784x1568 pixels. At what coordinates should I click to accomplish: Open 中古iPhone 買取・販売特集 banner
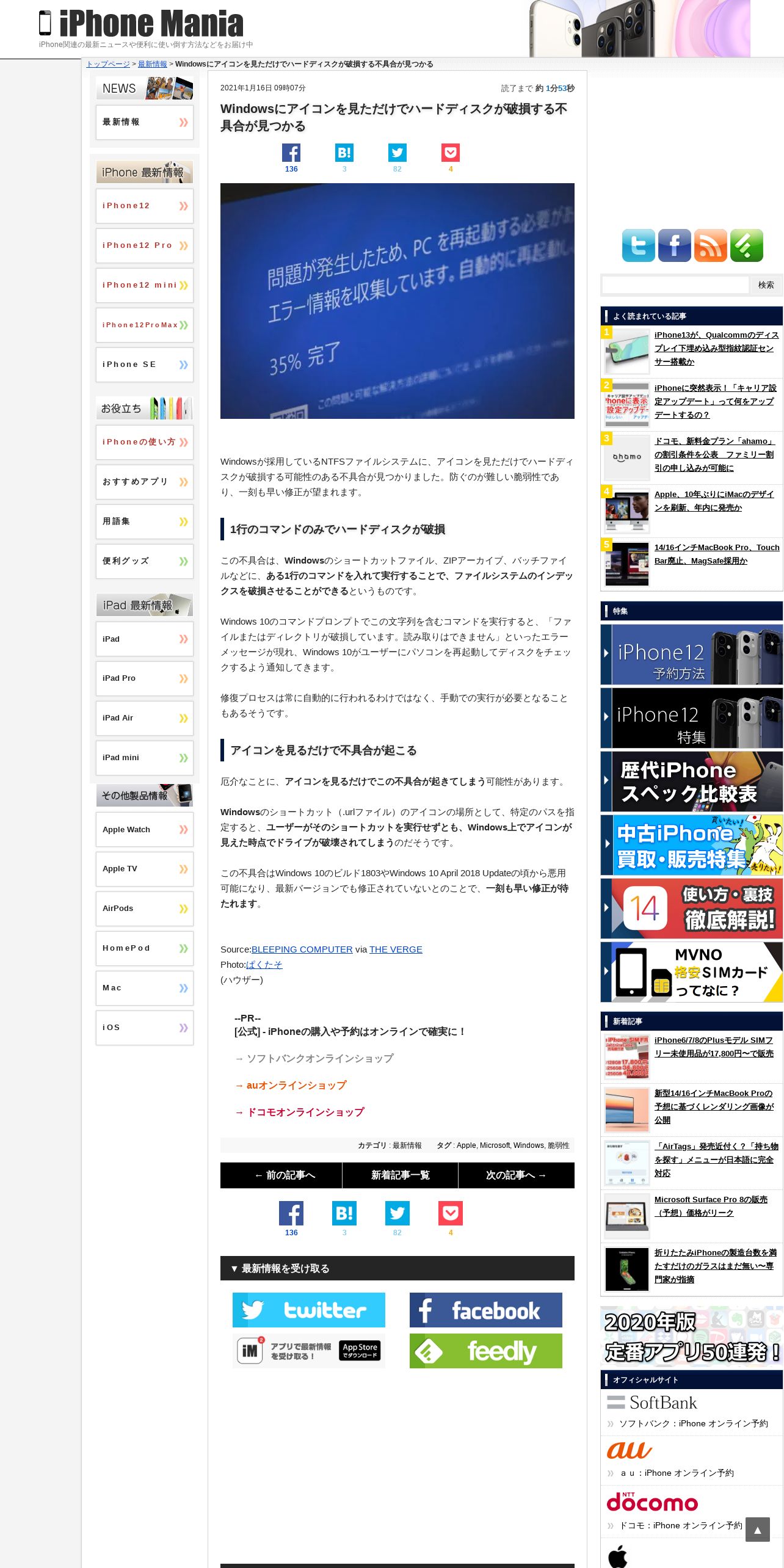click(692, 845)
